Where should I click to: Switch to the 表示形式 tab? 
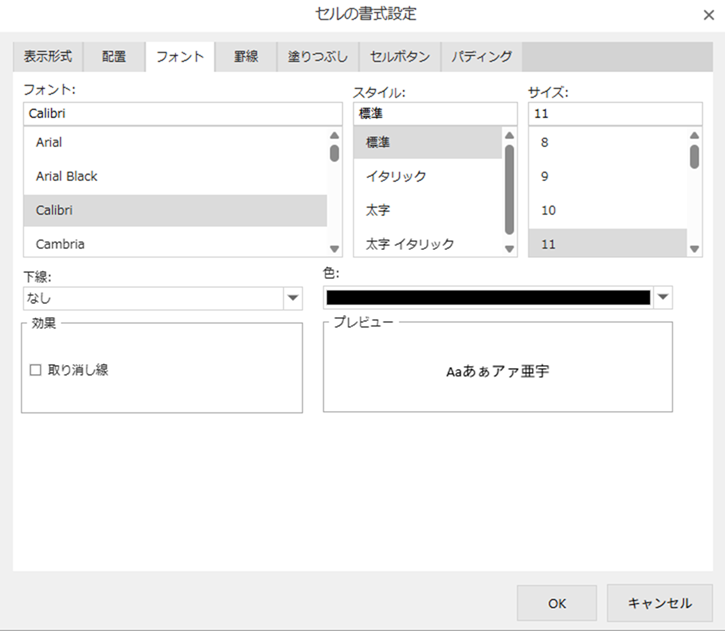tap(48, 57)
